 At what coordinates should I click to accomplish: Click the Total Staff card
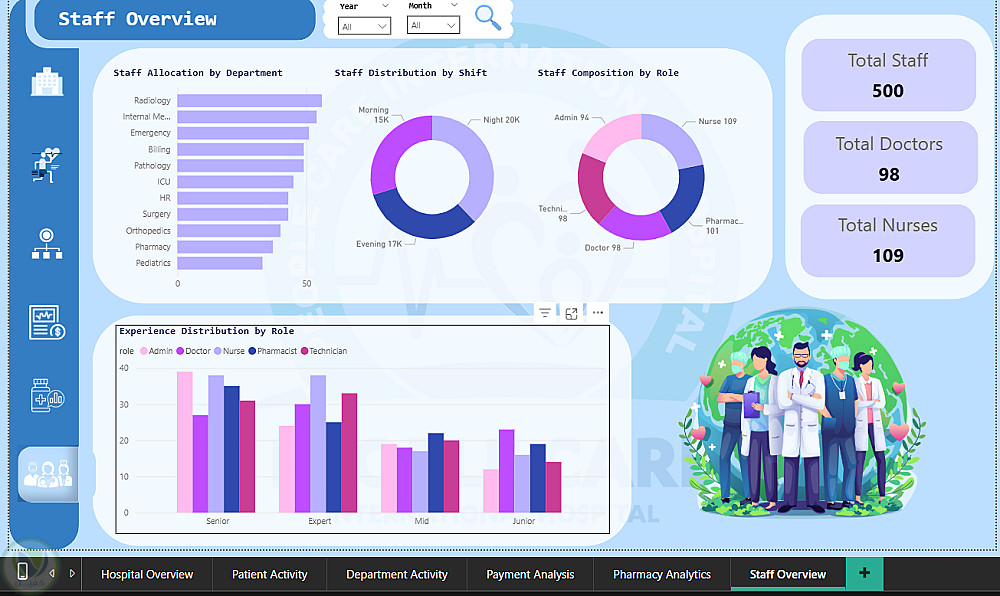pos(888,75)
